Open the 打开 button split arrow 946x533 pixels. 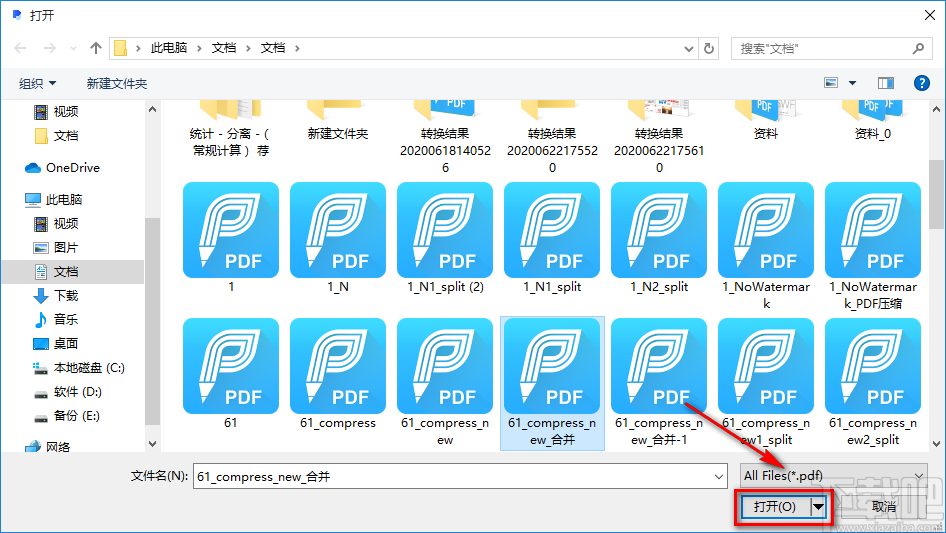pyautogui.click(x=819, y=507)
